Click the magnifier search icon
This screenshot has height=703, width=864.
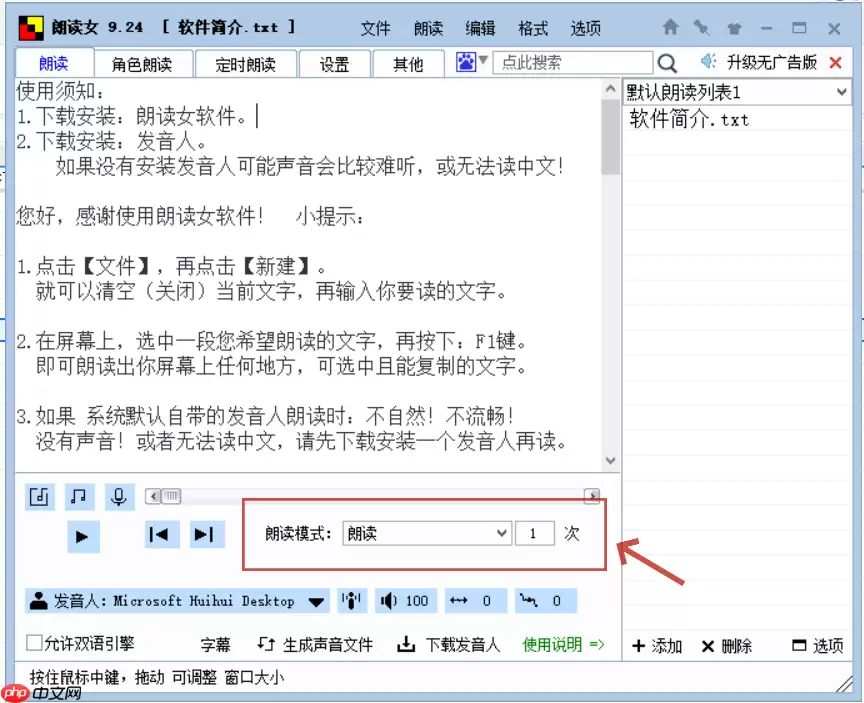[668, 62]
